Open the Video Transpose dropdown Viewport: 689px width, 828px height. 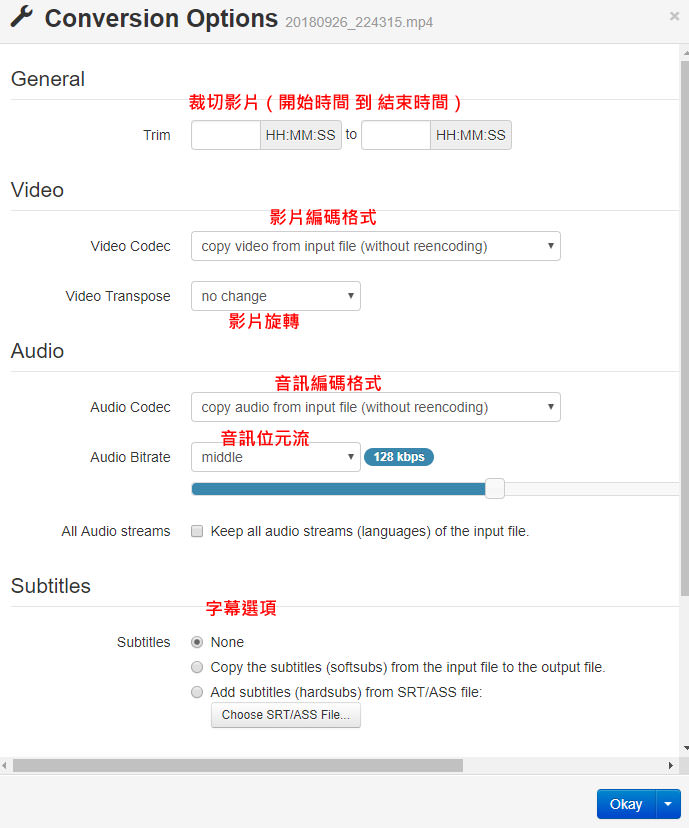point(275,296)
